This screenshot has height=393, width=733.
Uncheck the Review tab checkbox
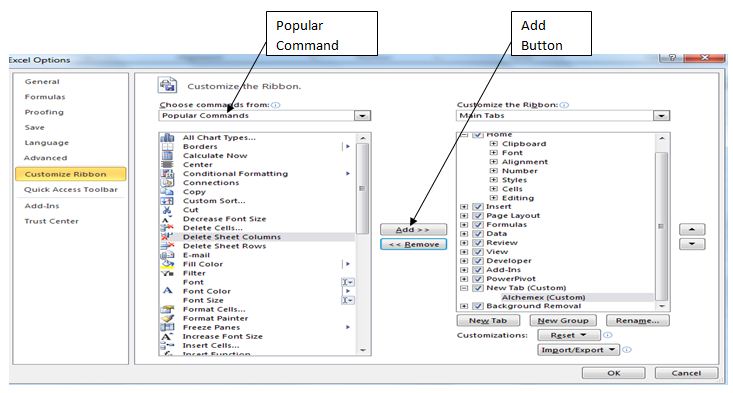(477, 243)
